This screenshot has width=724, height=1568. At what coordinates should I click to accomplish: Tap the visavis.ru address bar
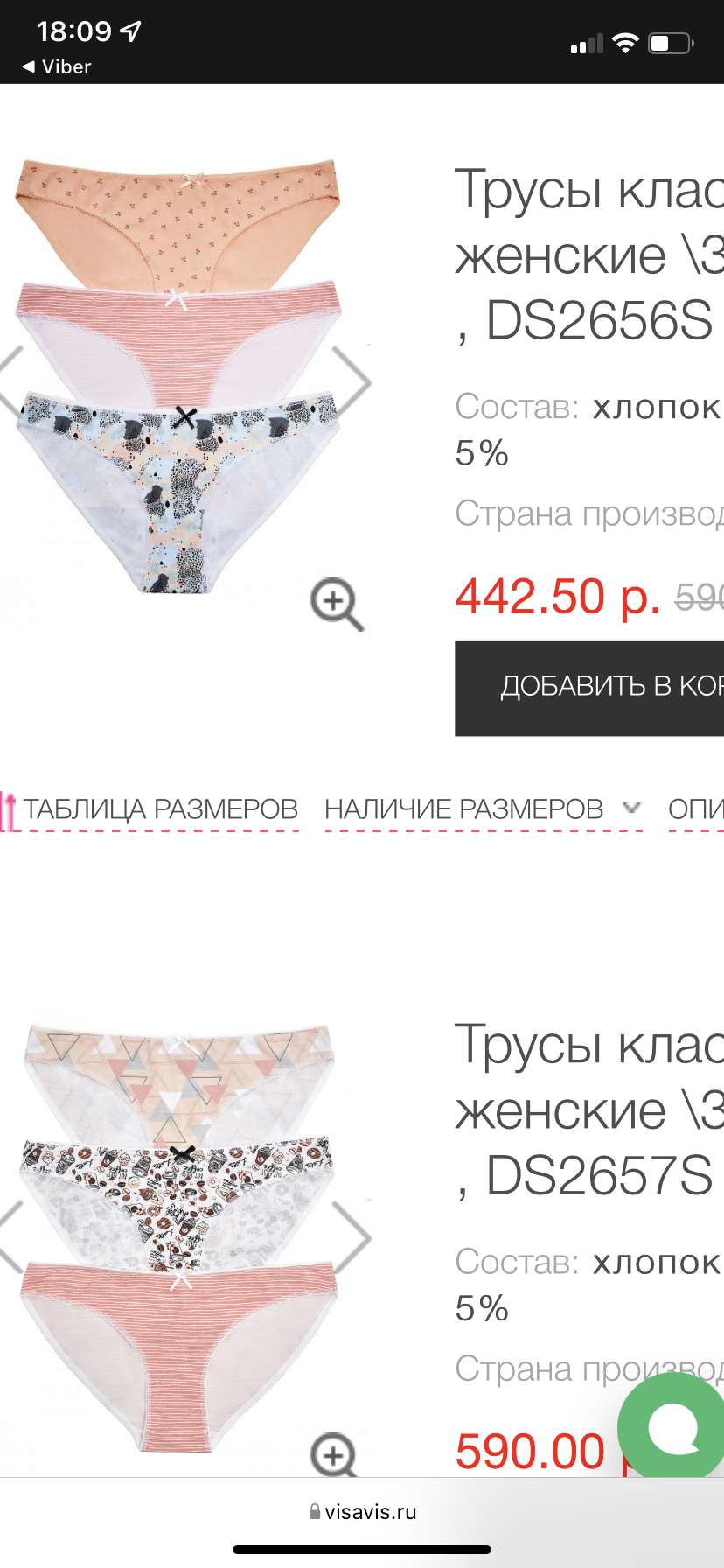362,1511
